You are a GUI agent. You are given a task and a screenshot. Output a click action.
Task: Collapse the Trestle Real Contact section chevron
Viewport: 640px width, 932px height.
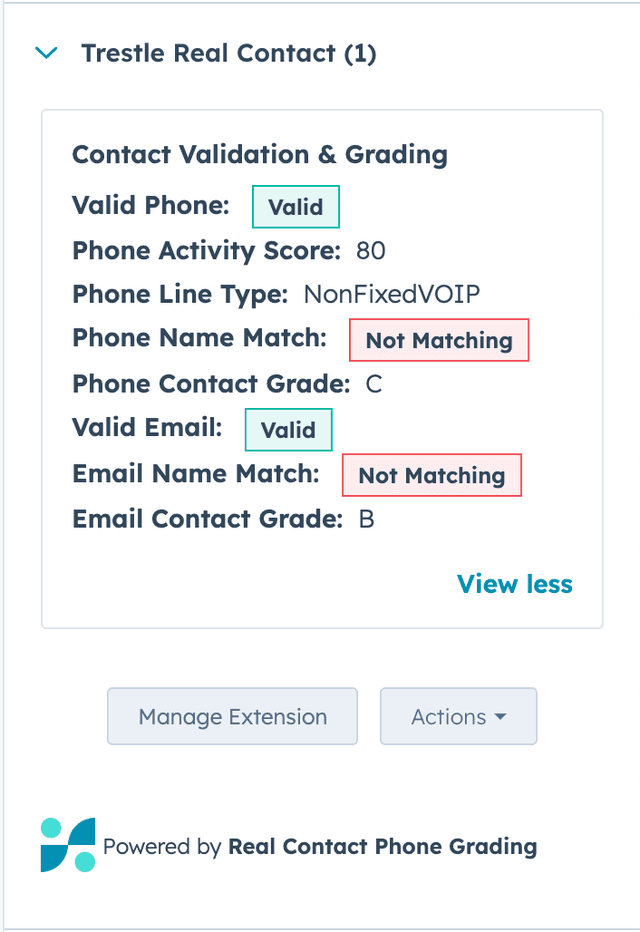pyautogui.click(x=46, y=53)
